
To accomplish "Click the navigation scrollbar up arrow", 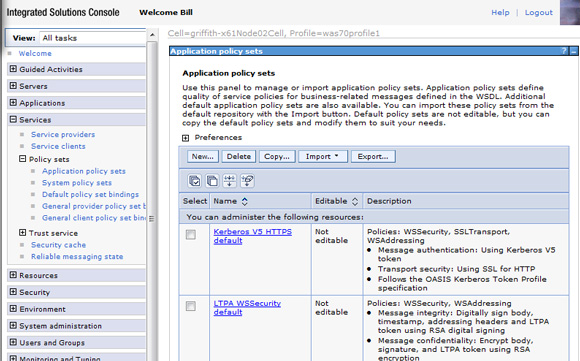I will pos(152,35).
